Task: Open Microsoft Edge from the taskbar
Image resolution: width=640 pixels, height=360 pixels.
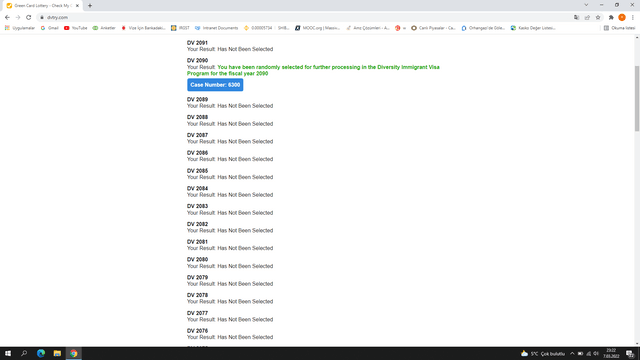Action: pyautogui.click(x=41, y=353)
